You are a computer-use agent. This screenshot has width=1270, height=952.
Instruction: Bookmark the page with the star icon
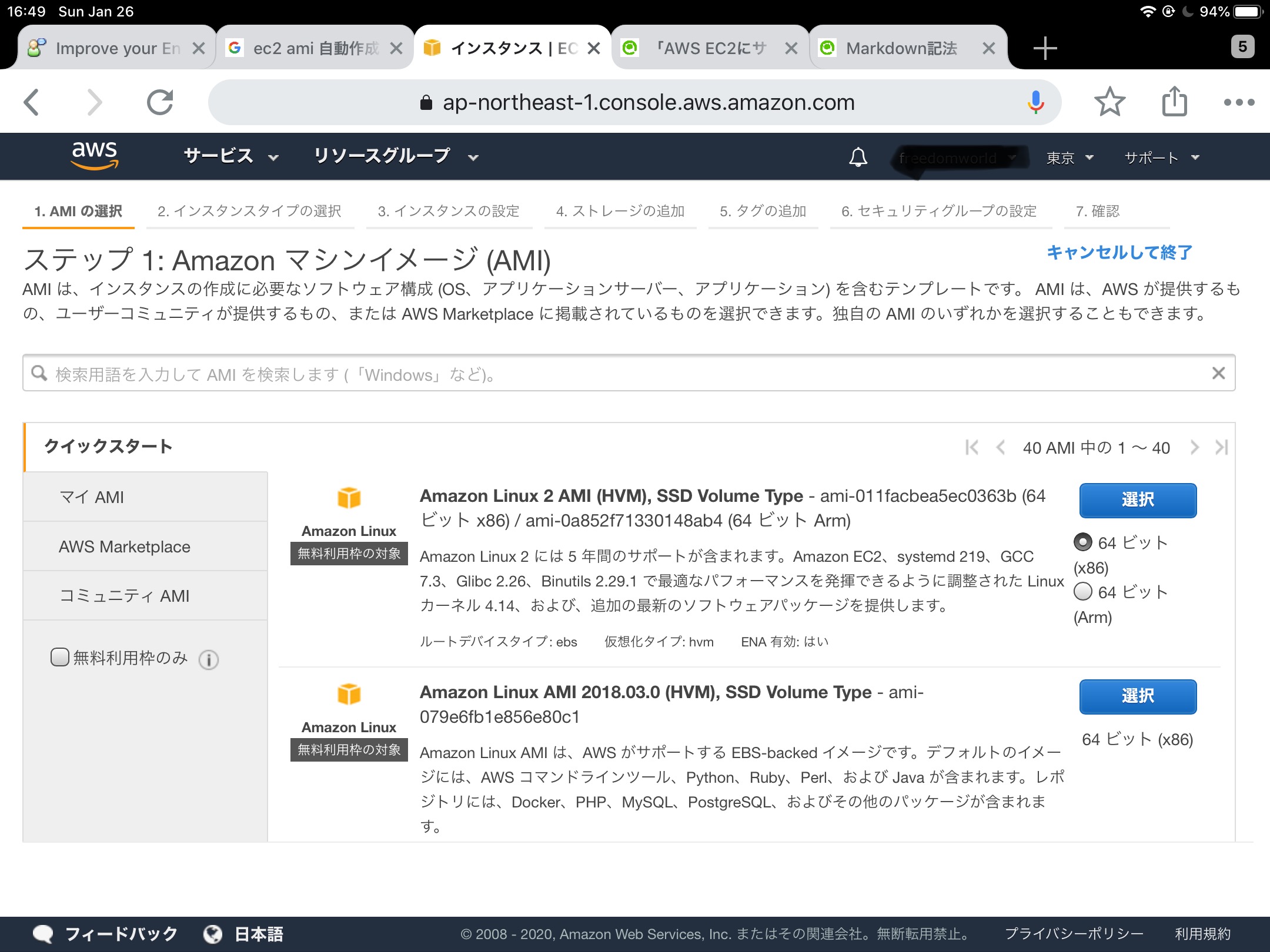coord(1109,102)
